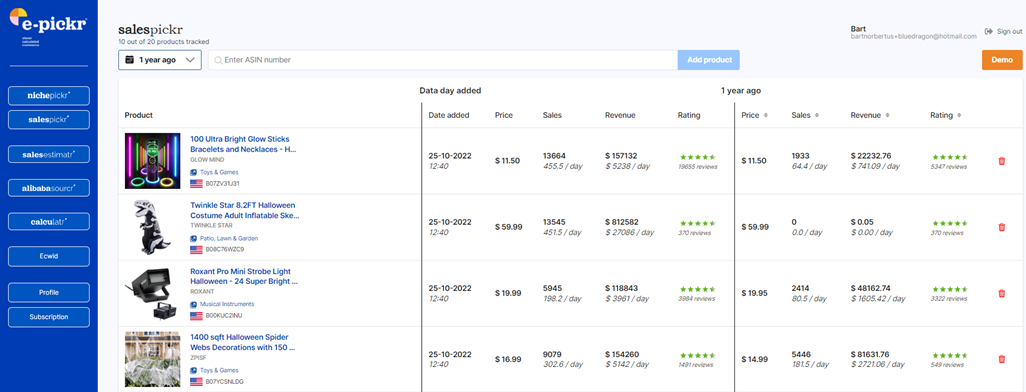Image resolution: width=1026 pixels, height=392 pixels.
Task: Open Roxant Pro Mini Strobe Light link
Action: click(x=244, y=276)
